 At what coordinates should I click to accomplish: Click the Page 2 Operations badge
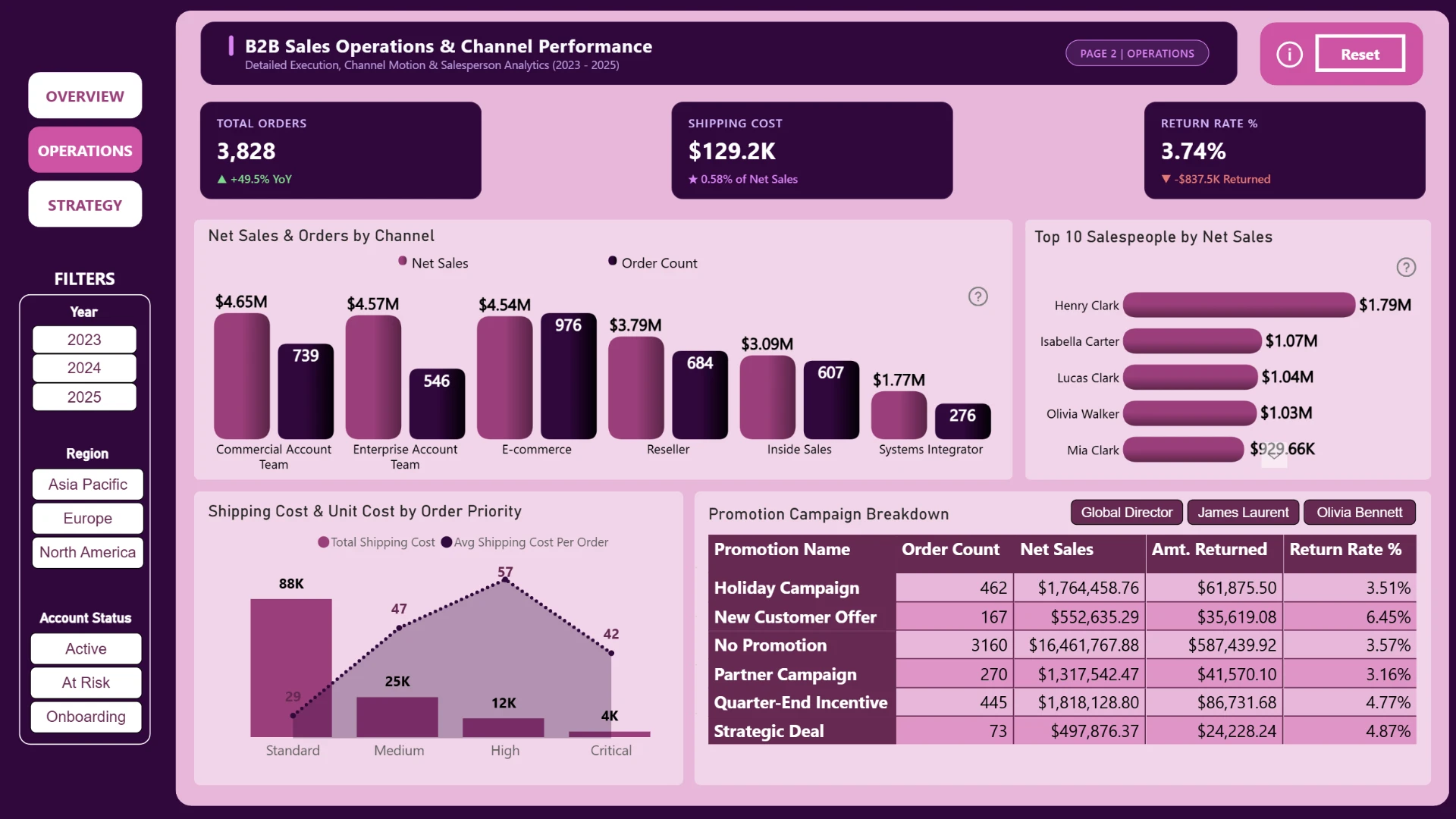[x=1137, y=53]
